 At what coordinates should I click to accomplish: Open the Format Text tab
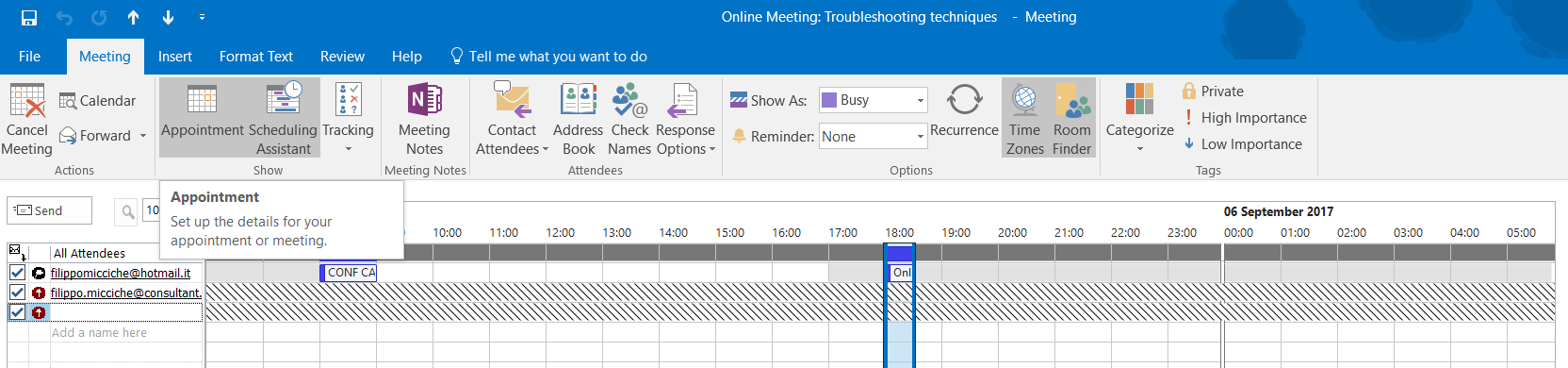256,57
